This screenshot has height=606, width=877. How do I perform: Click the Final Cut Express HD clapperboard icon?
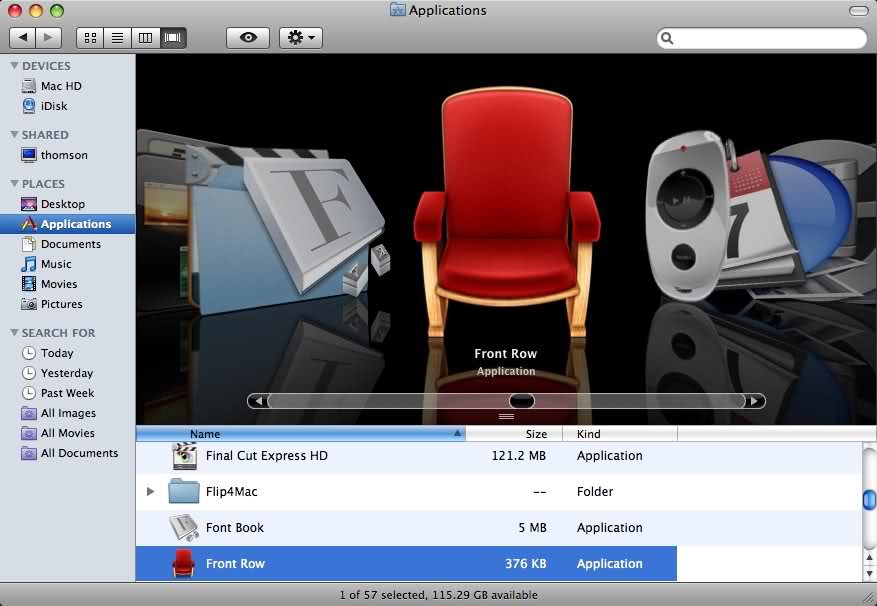(184, 456)
